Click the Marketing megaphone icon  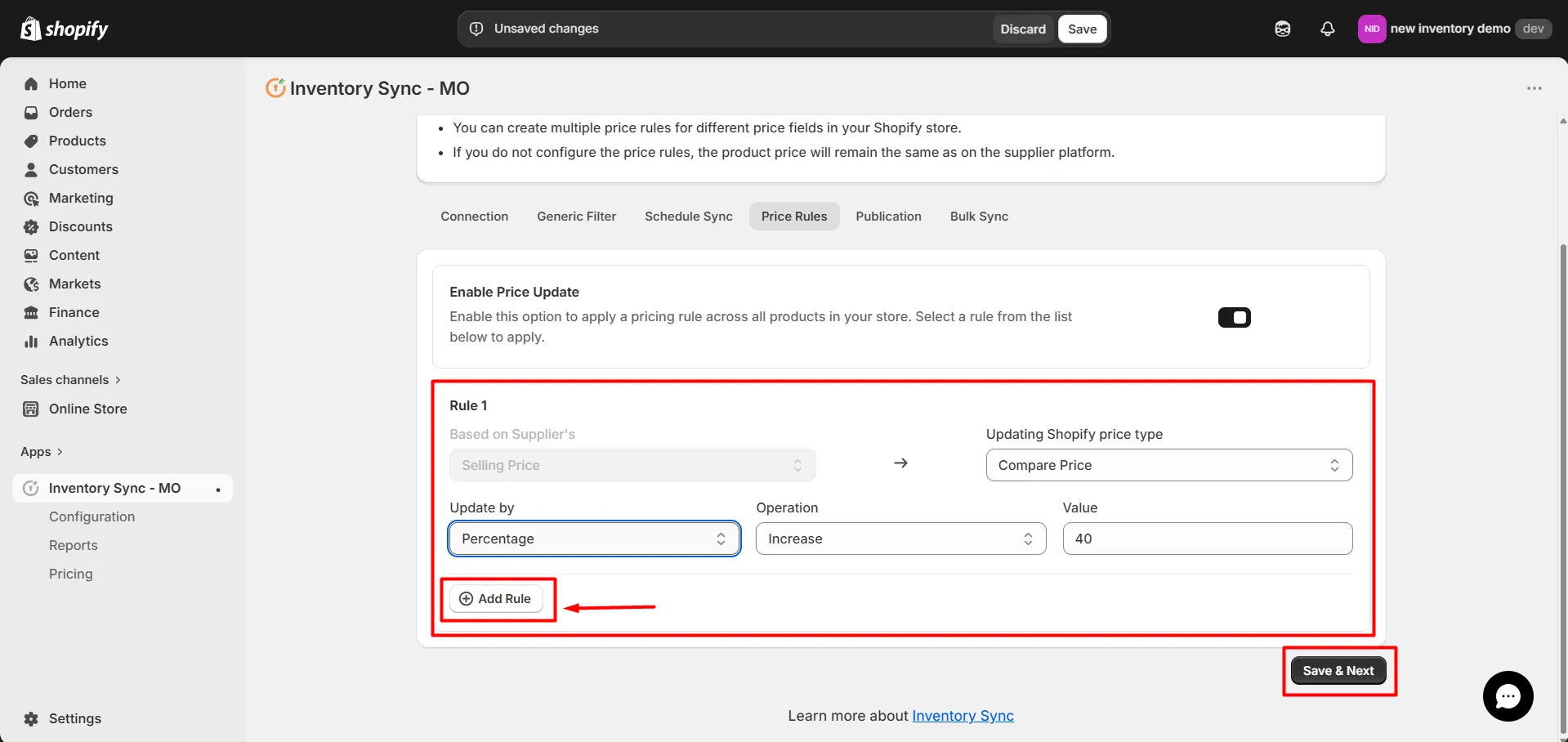(x=30, y=198)
